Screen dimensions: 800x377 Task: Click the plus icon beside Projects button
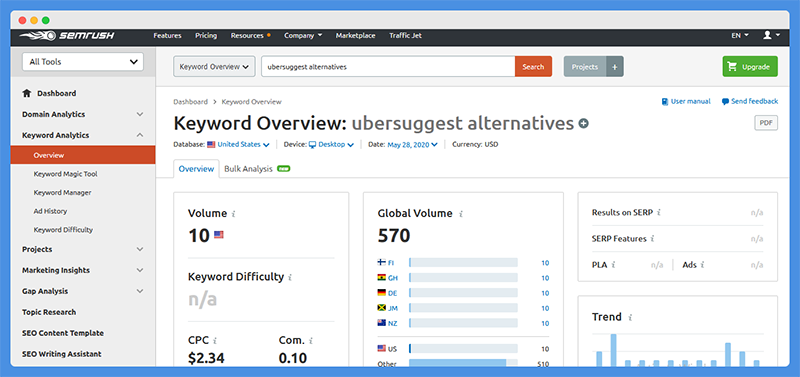615,67
